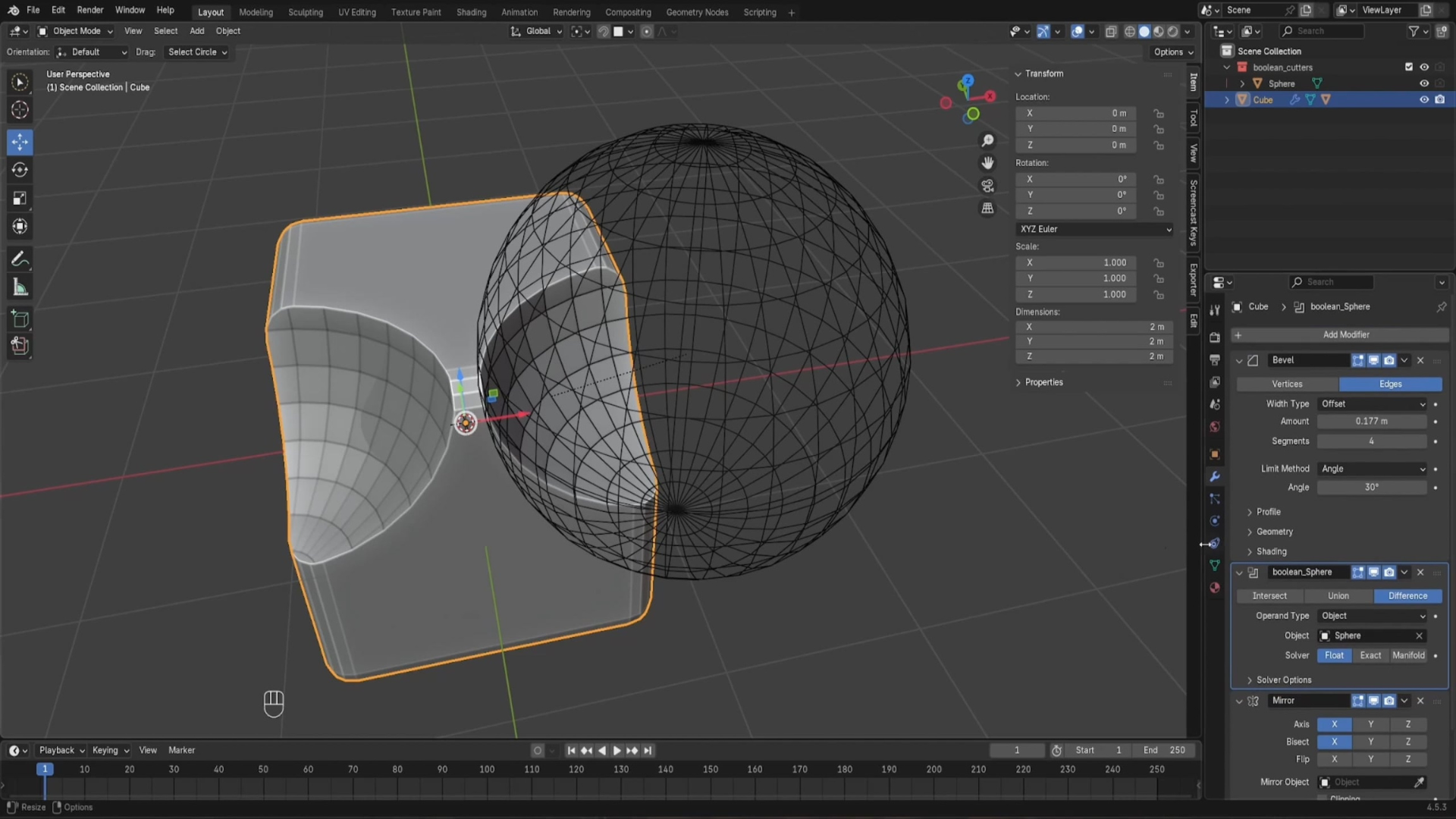The height and width of the screenshot is (819, 1456).
Task: Click the Add Cube tool icon
Action: coord(20,319)
